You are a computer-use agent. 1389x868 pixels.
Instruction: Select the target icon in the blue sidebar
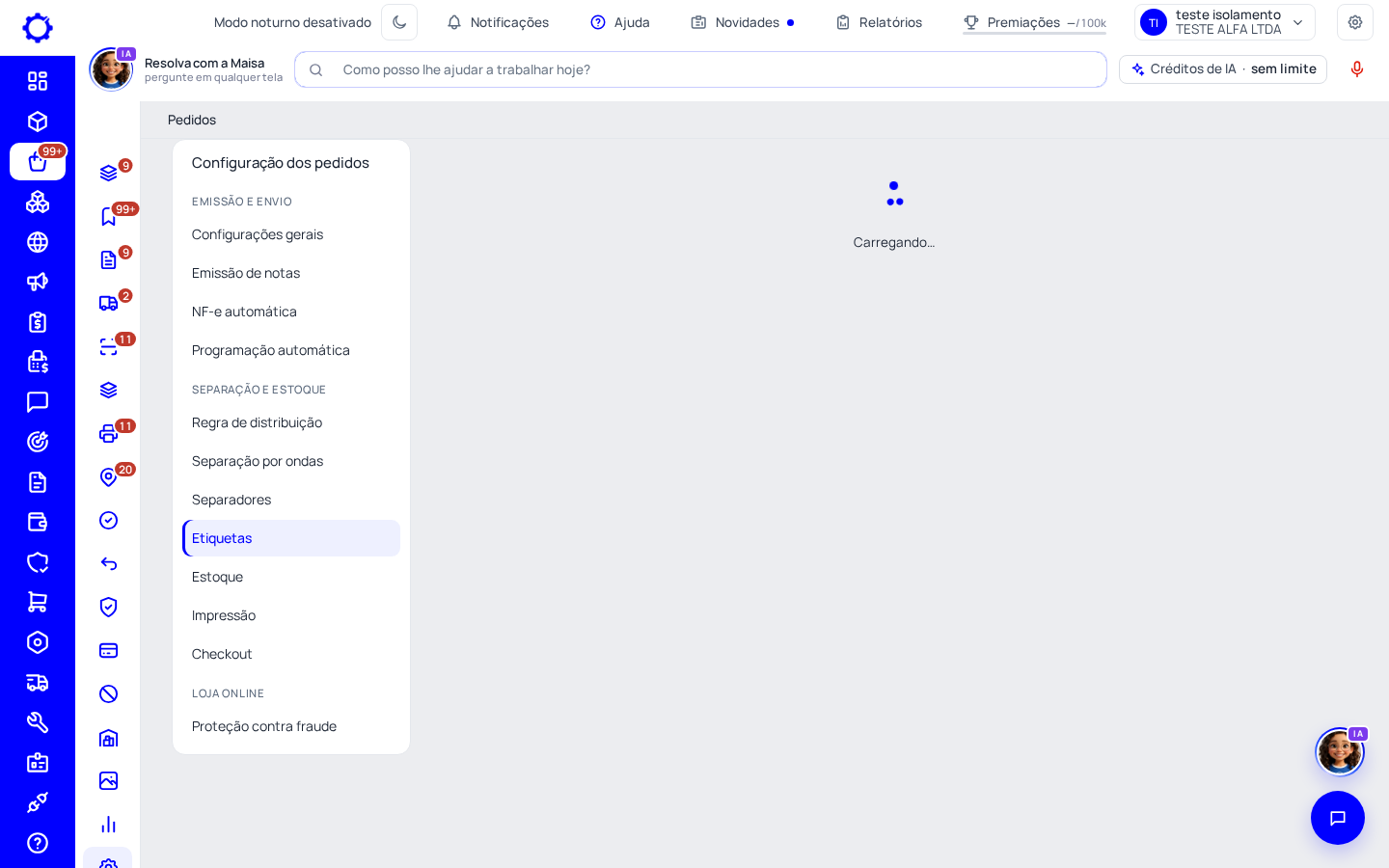(38, 442)
